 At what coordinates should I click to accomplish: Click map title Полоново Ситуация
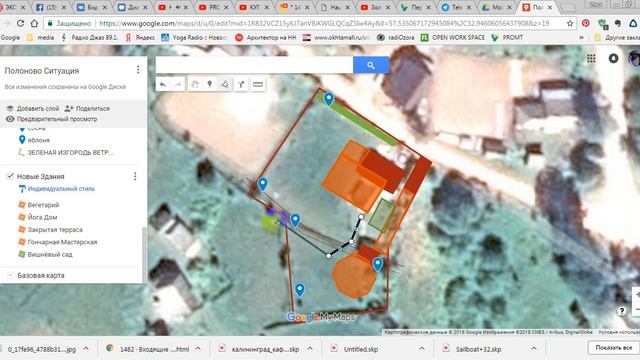(42, 71)
